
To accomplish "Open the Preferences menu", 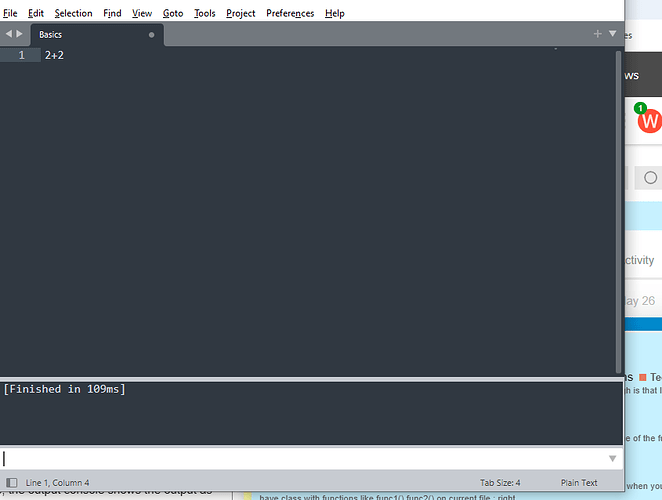I will click(x=290, y=14).
